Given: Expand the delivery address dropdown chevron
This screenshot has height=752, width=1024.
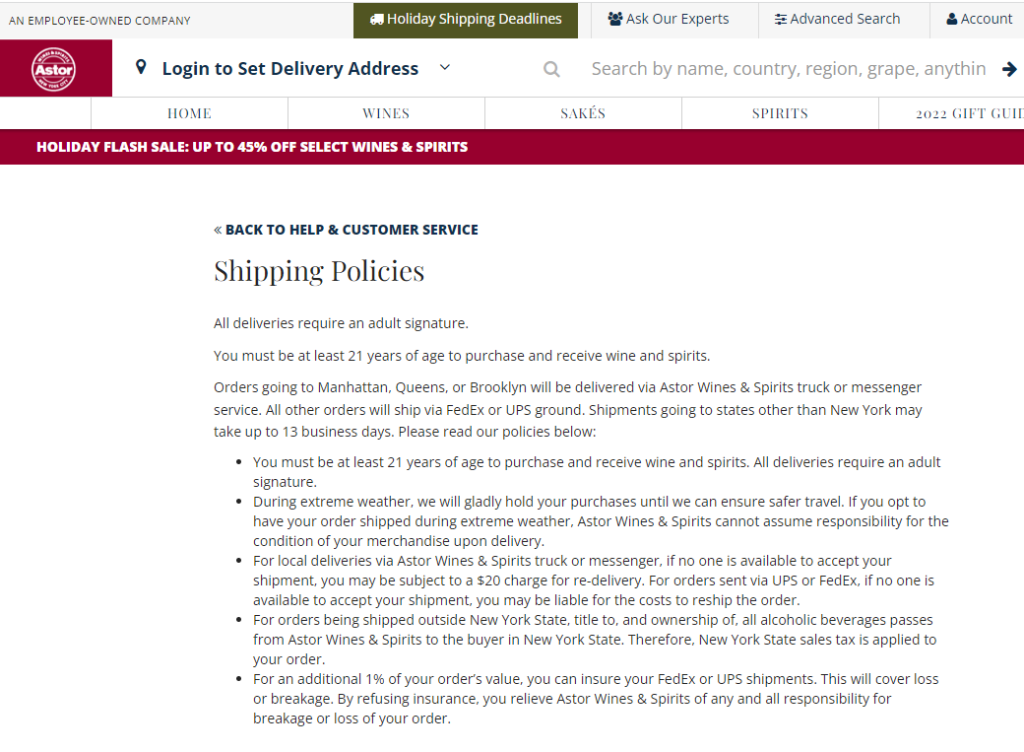Looking at the screenshot, I should [445, 68].
